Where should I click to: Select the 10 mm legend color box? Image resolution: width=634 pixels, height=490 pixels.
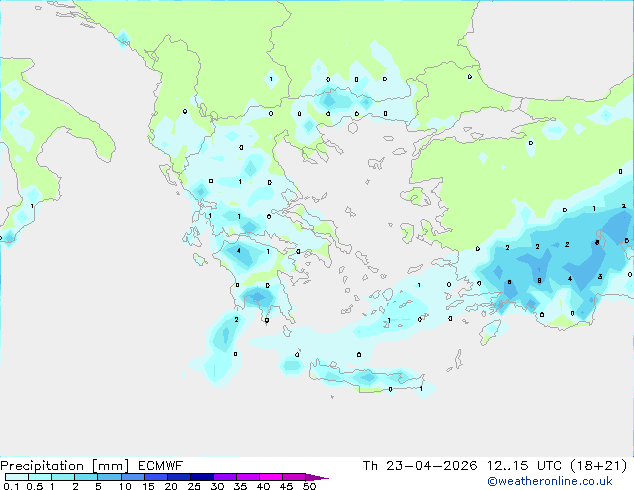pos(132,477)
